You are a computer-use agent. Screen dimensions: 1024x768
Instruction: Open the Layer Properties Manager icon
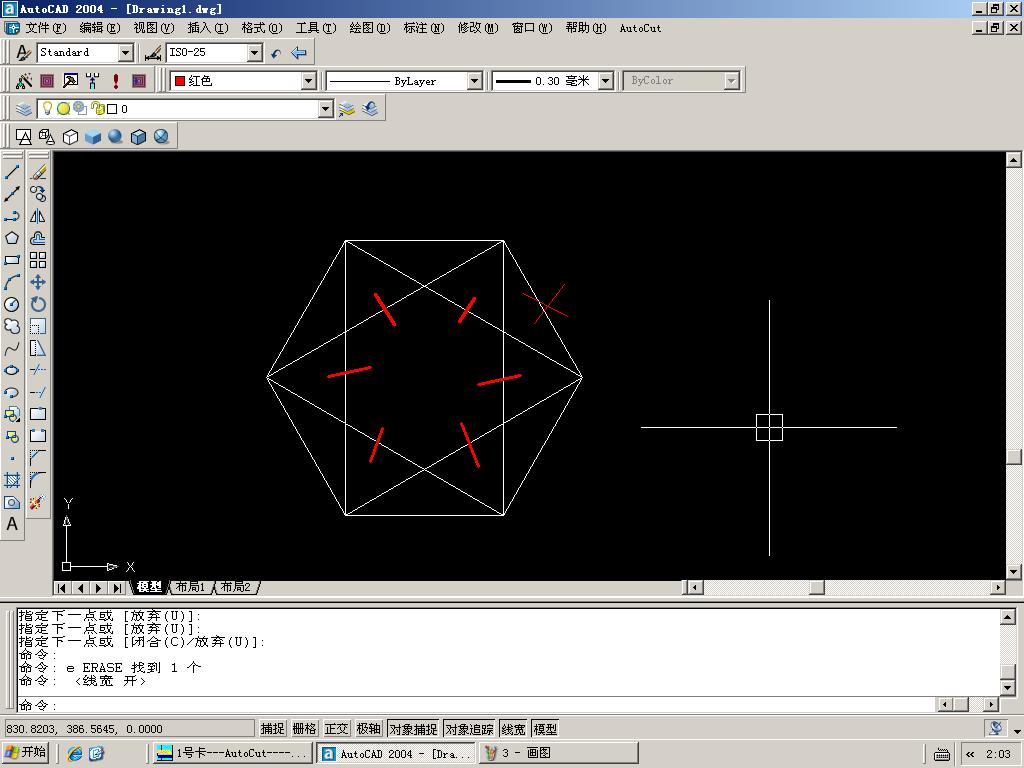pyautogui.click(x=24, y=109)
